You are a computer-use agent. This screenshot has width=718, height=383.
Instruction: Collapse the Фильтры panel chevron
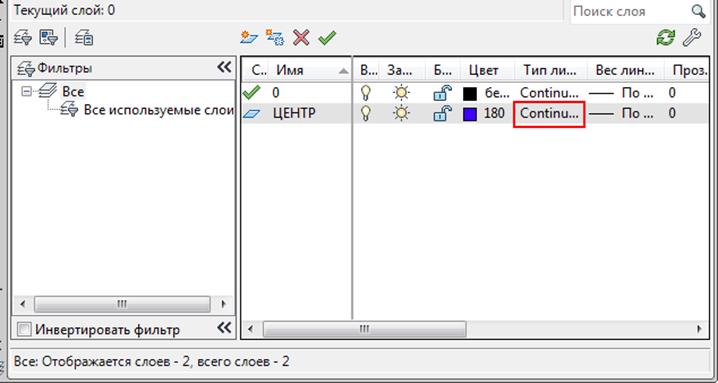(x=224, y=68)
